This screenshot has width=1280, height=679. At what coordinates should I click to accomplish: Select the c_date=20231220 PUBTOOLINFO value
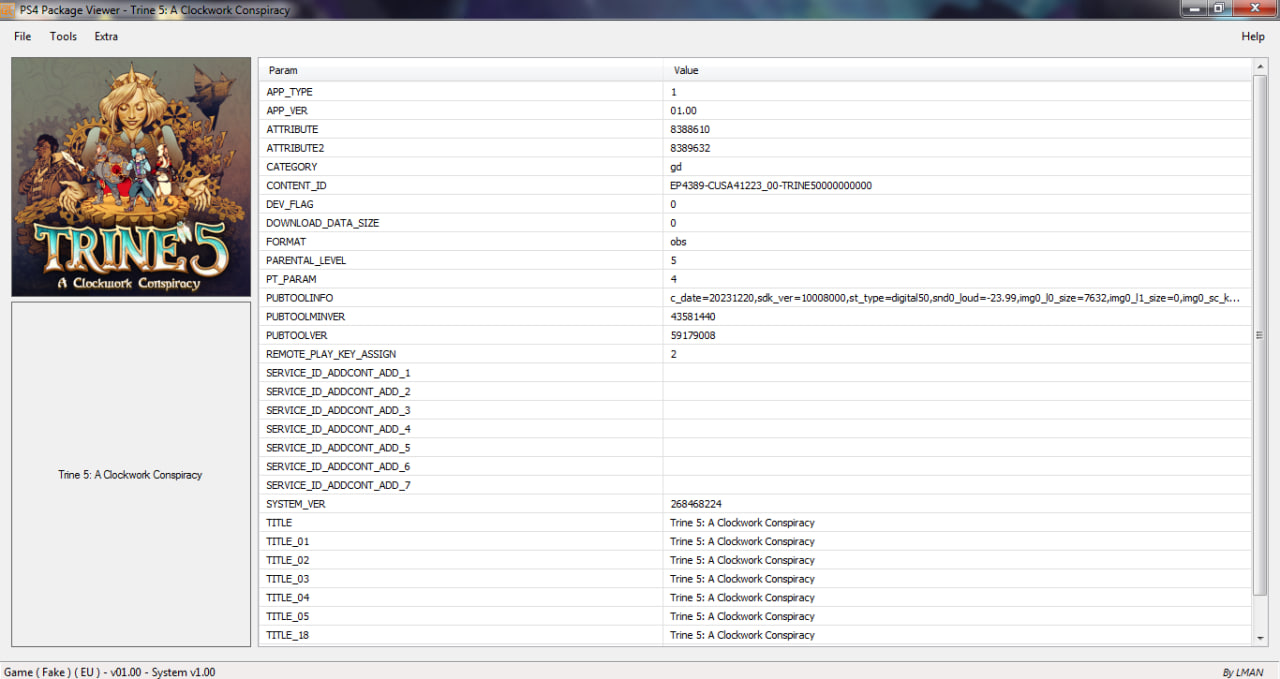click(x=957, y=298)
